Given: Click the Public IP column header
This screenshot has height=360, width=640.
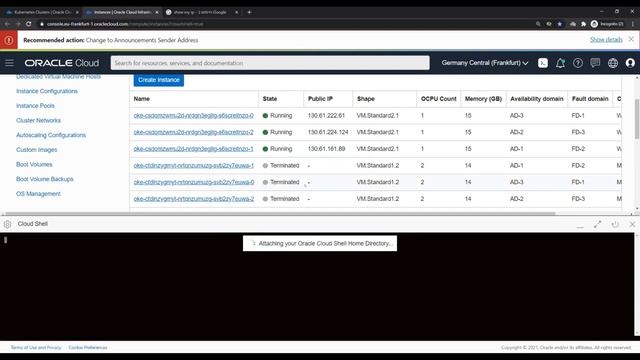Looking at the screenshot, I should pyautogui.click(x=320, y=99).
